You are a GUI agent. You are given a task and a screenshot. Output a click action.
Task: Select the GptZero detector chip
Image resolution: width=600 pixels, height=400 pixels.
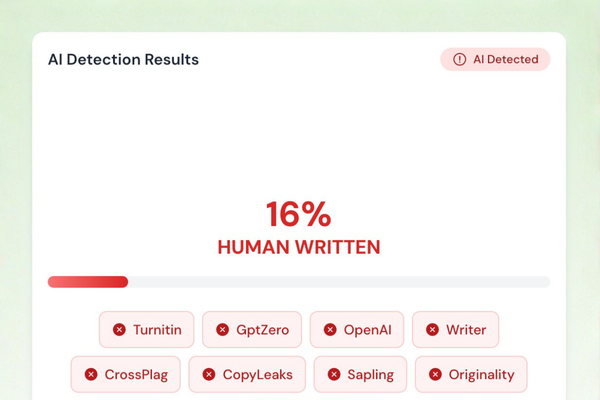(x=250, y=330)
